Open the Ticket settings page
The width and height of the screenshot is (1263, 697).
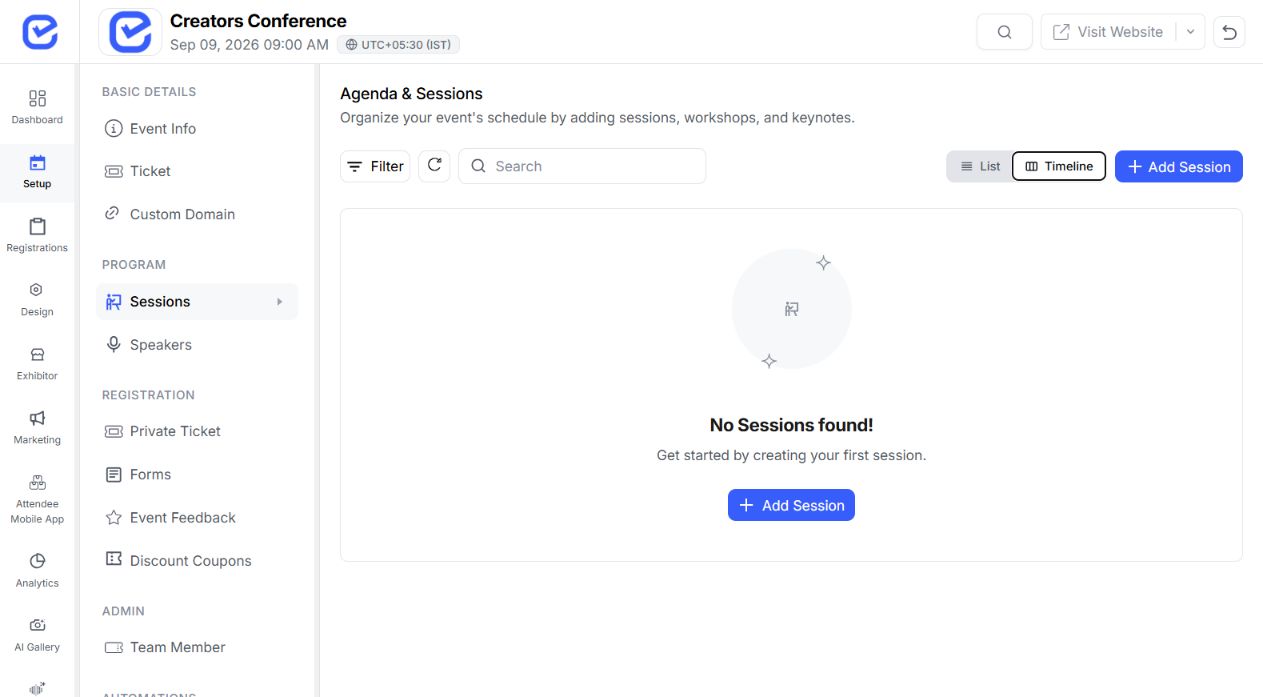pos(197,171)
